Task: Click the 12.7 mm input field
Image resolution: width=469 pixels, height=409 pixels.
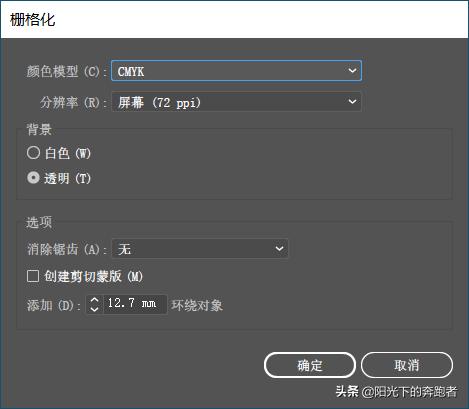Action: pos(135,304)
